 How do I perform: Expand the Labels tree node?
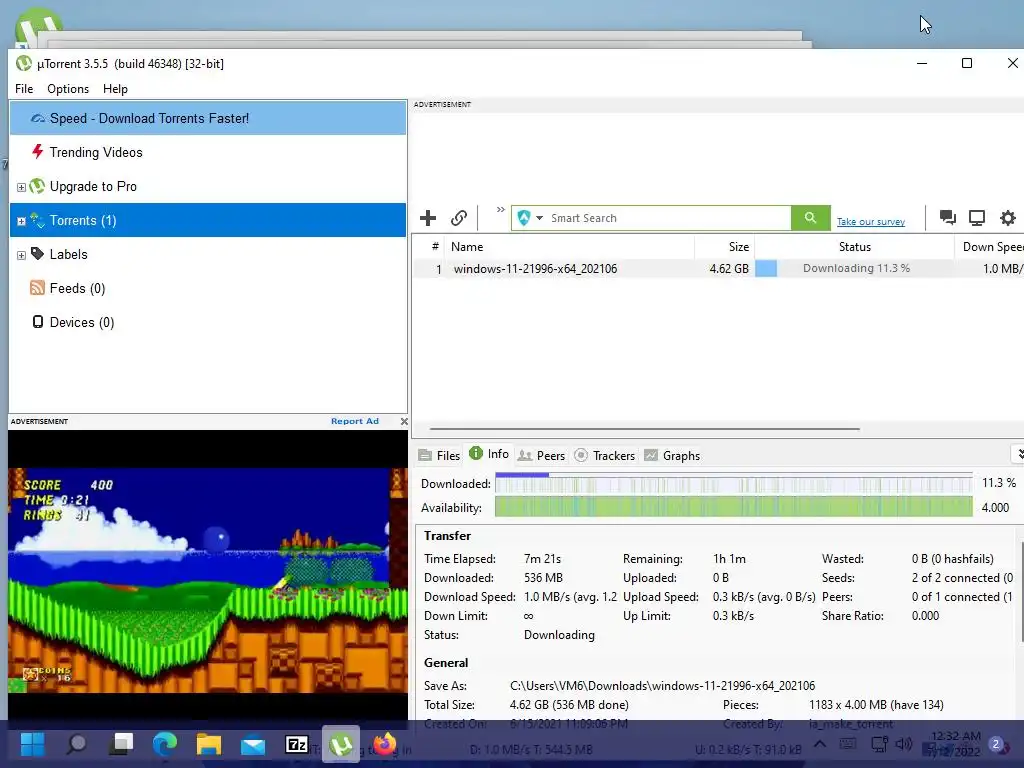(x=21, y=255)
